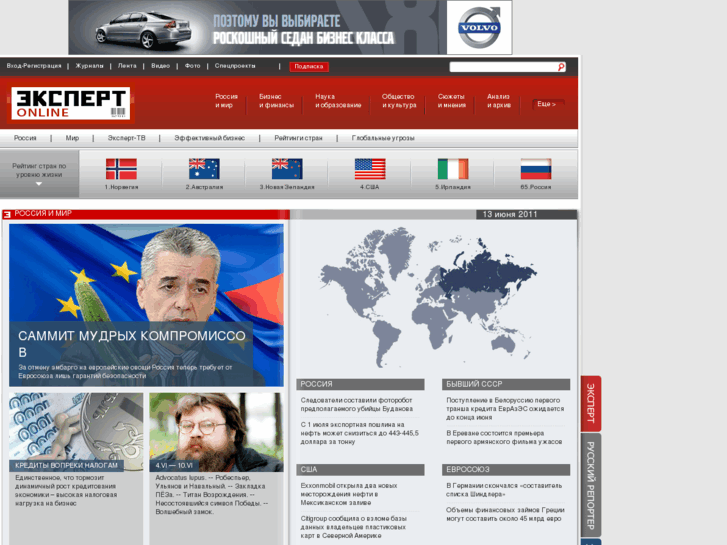Select Россия submenu item
The height and width of the screenshot is (545, 727).
pyautogui.click(x=25, y=138)
